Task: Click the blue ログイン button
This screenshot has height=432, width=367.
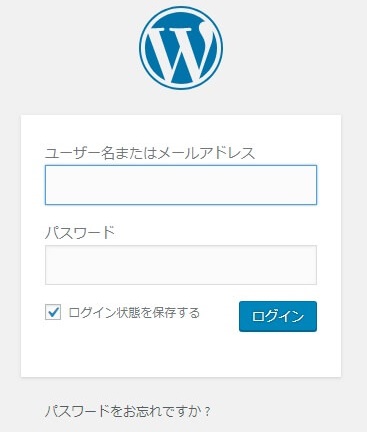Action: coord(278,316)
